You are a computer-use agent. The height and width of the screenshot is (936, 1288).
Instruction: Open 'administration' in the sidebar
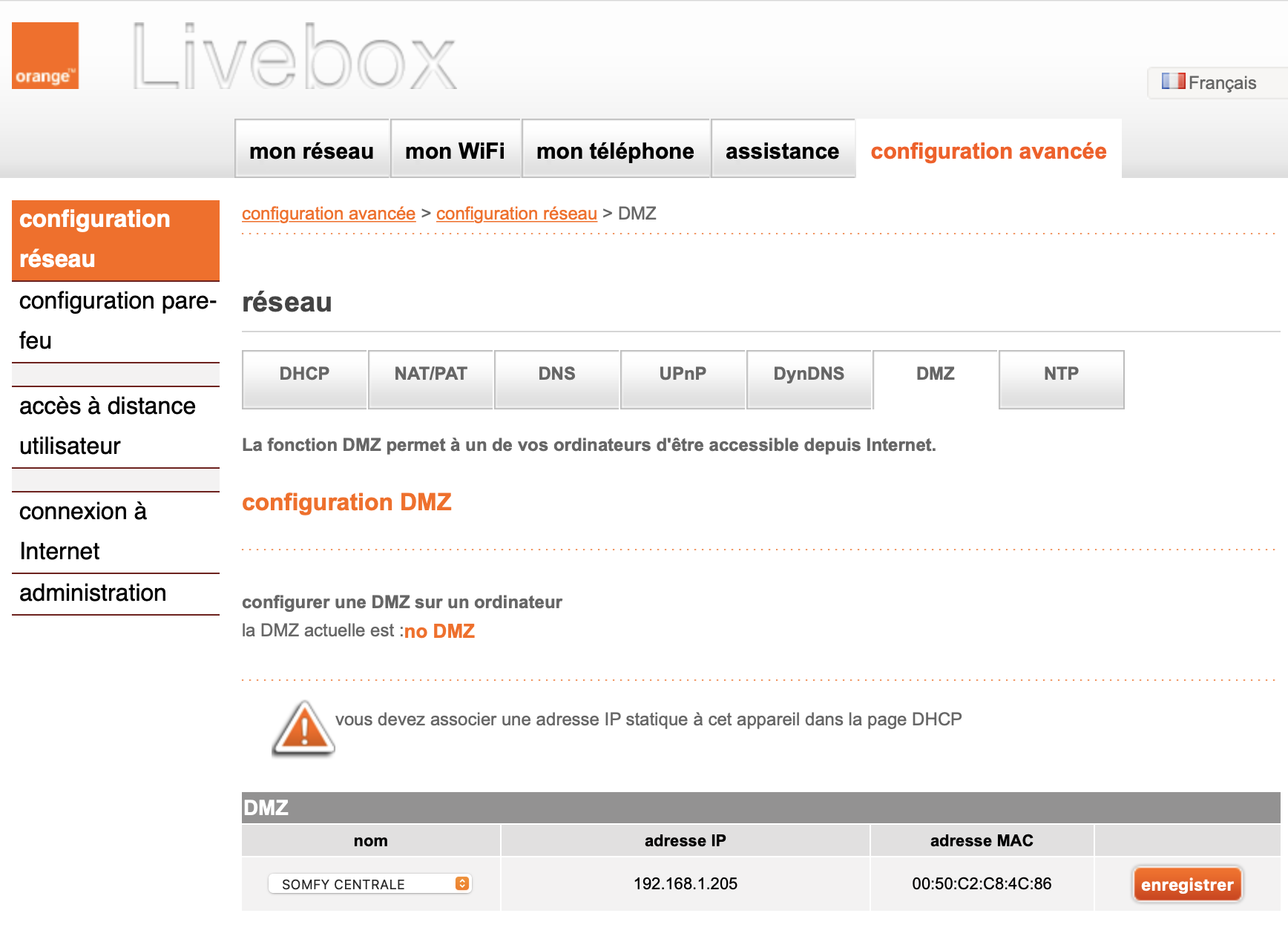coord(116,593)
